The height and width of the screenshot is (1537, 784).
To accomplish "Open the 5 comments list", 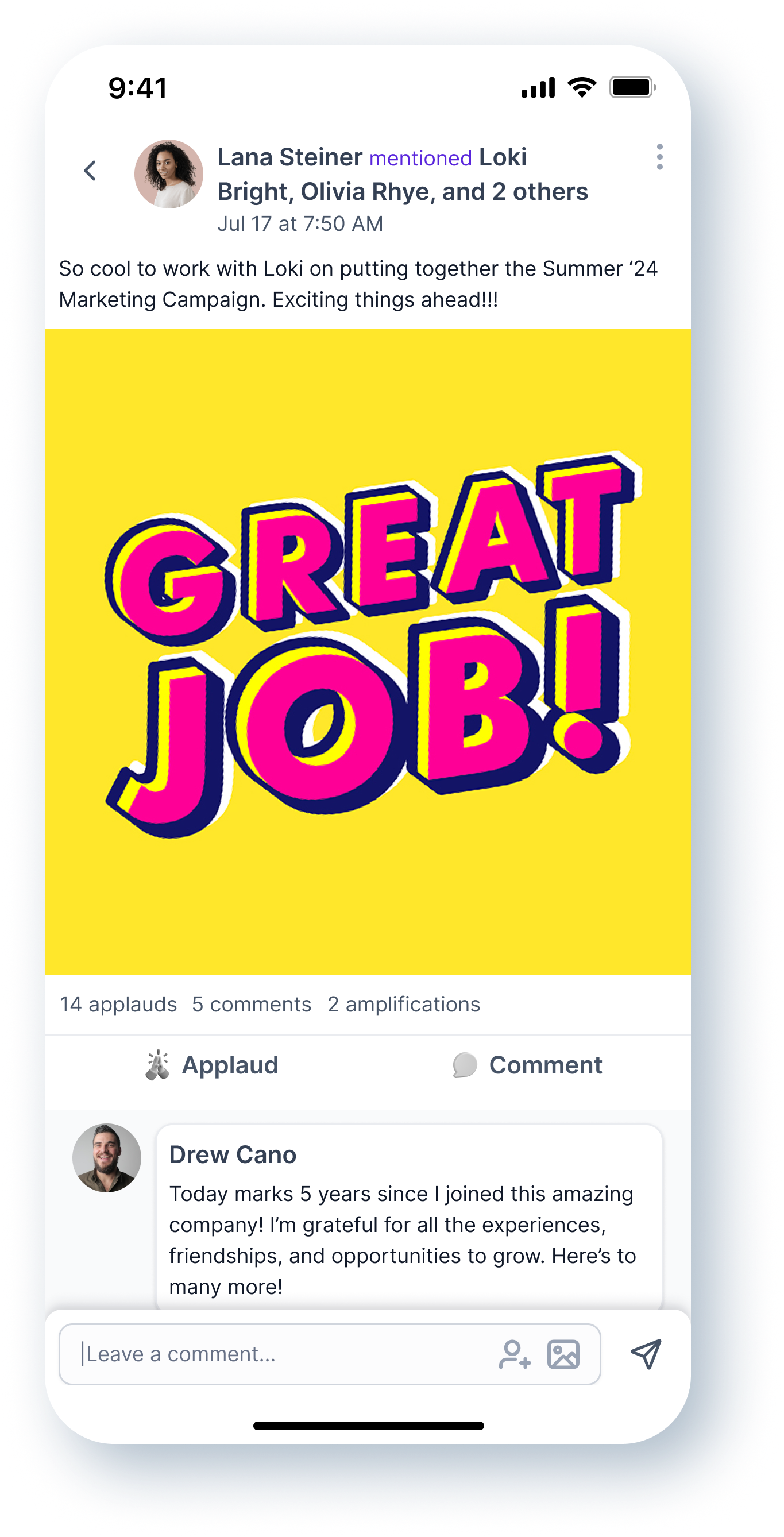I will pyautogui.click(x=252, y=1004).
